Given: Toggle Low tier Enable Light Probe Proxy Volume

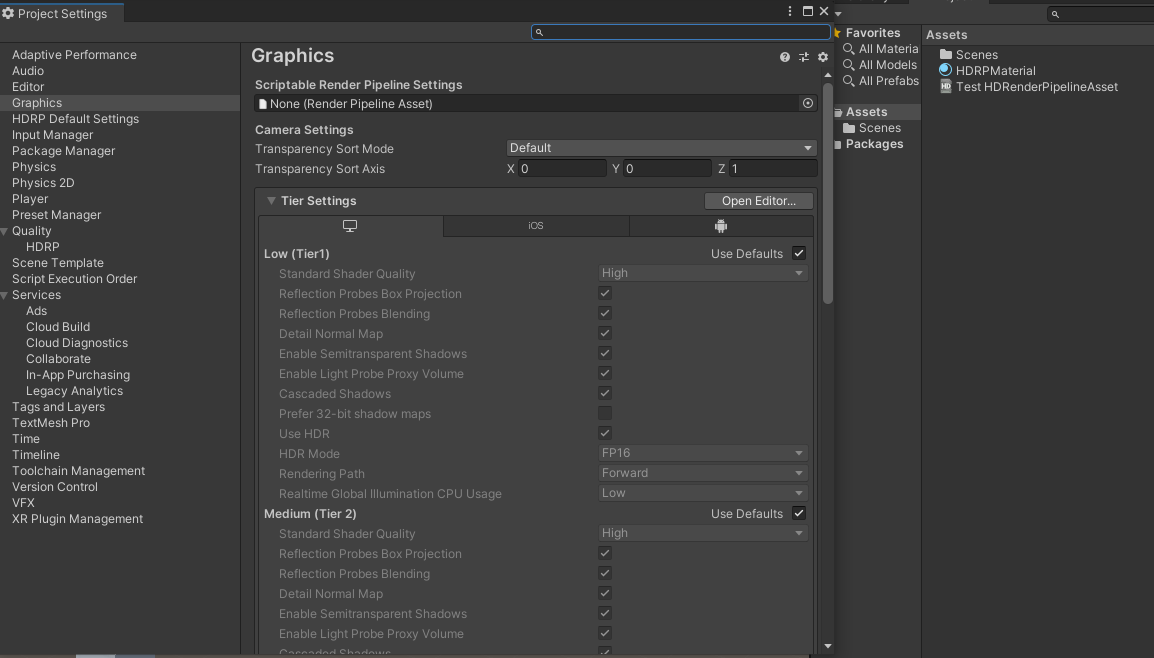Looking at the screenshot, I should [605, 373].
